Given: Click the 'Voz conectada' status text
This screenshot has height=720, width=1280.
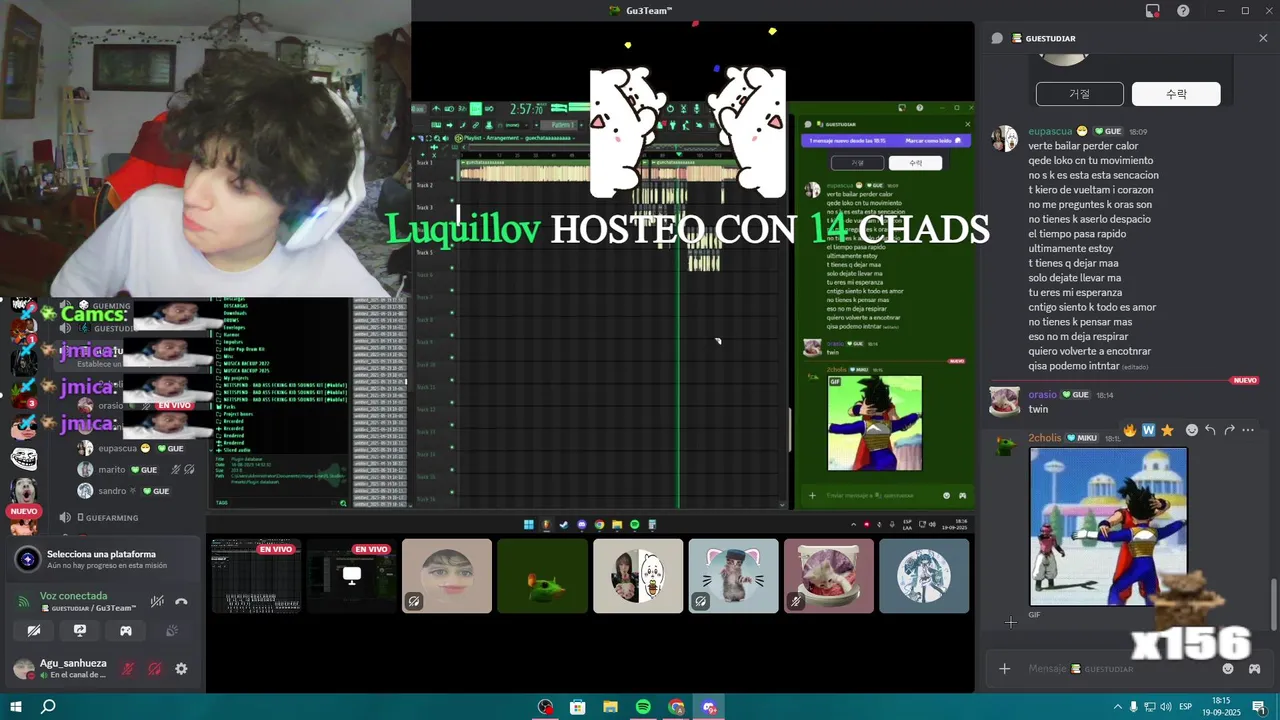Looking at the screenshot, I should [74, 595].
